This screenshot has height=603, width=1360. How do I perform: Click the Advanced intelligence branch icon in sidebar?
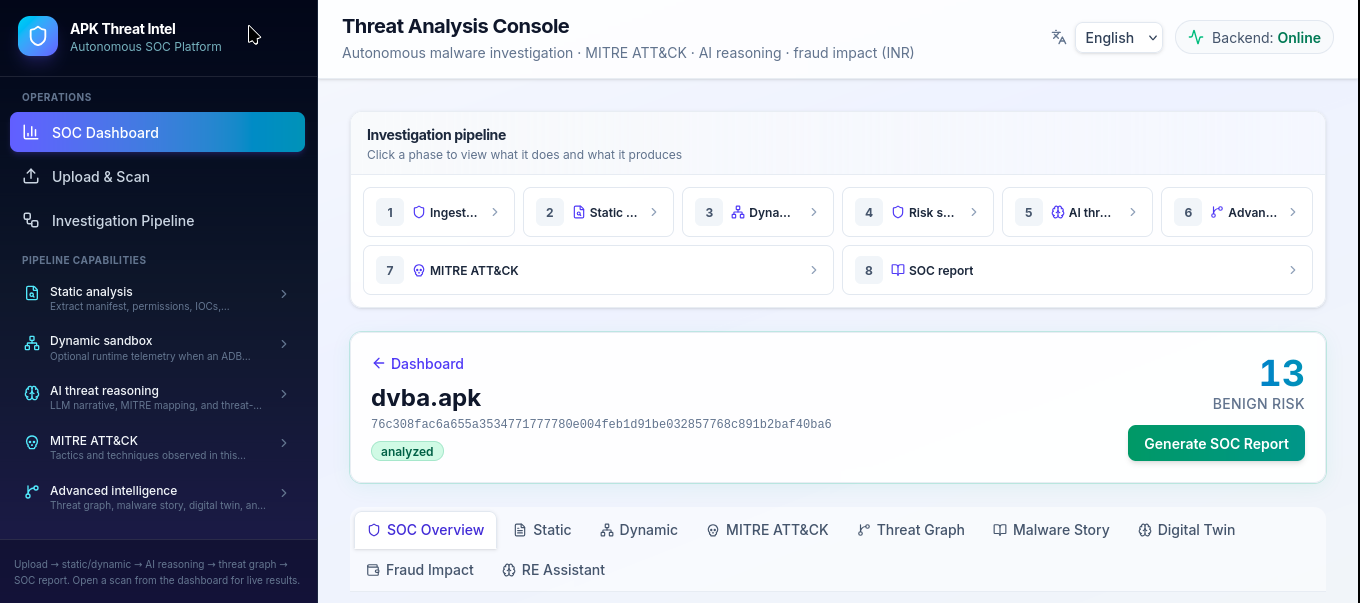(32, 492)
